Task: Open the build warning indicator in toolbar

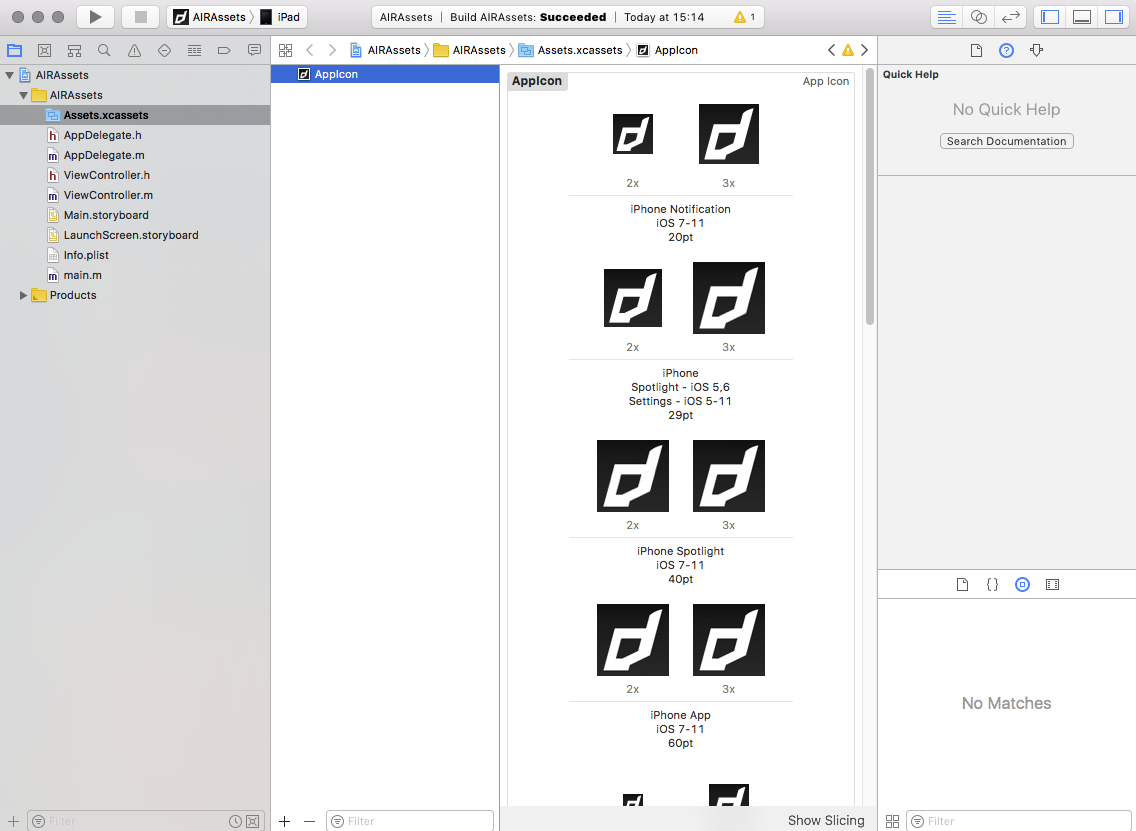Action: (745, 17)
